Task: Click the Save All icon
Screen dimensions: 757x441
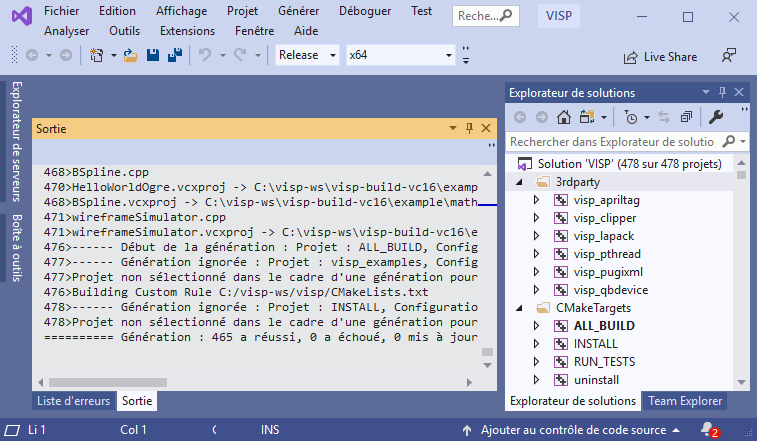Action: point(175,55)
